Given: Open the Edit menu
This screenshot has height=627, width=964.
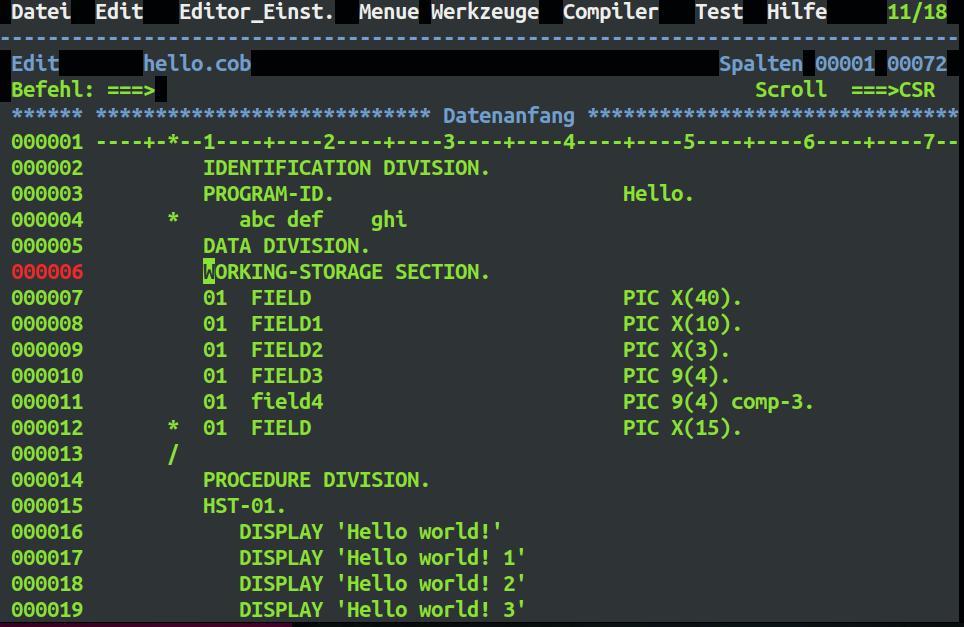Looking at the screenshot, I should click(x=119, y=12).
